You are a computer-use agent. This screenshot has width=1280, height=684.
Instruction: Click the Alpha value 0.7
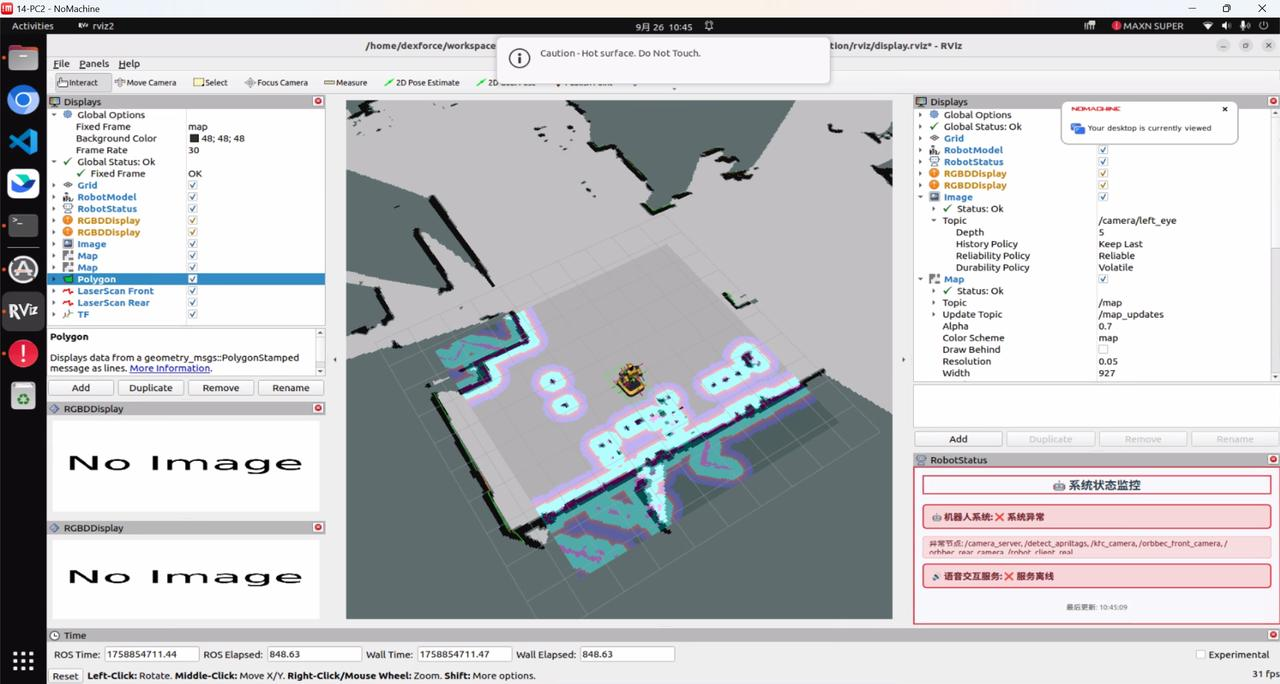coord(1105,326)
